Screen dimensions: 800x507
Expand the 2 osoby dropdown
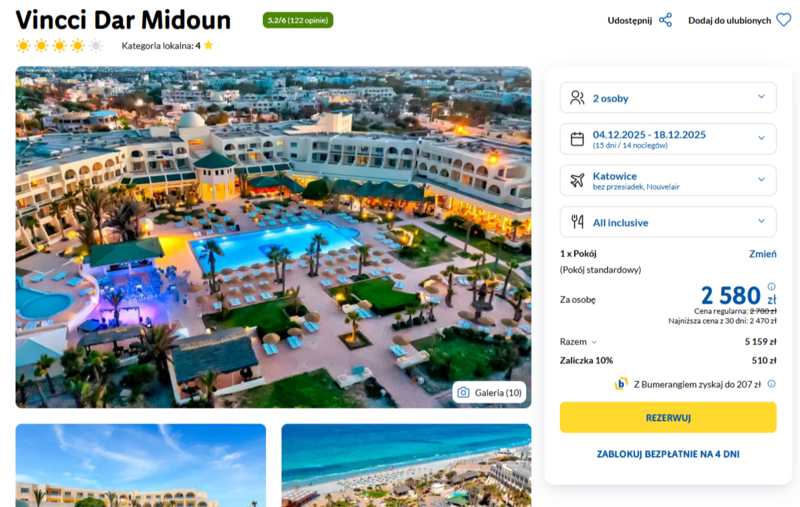coord(668,97)
